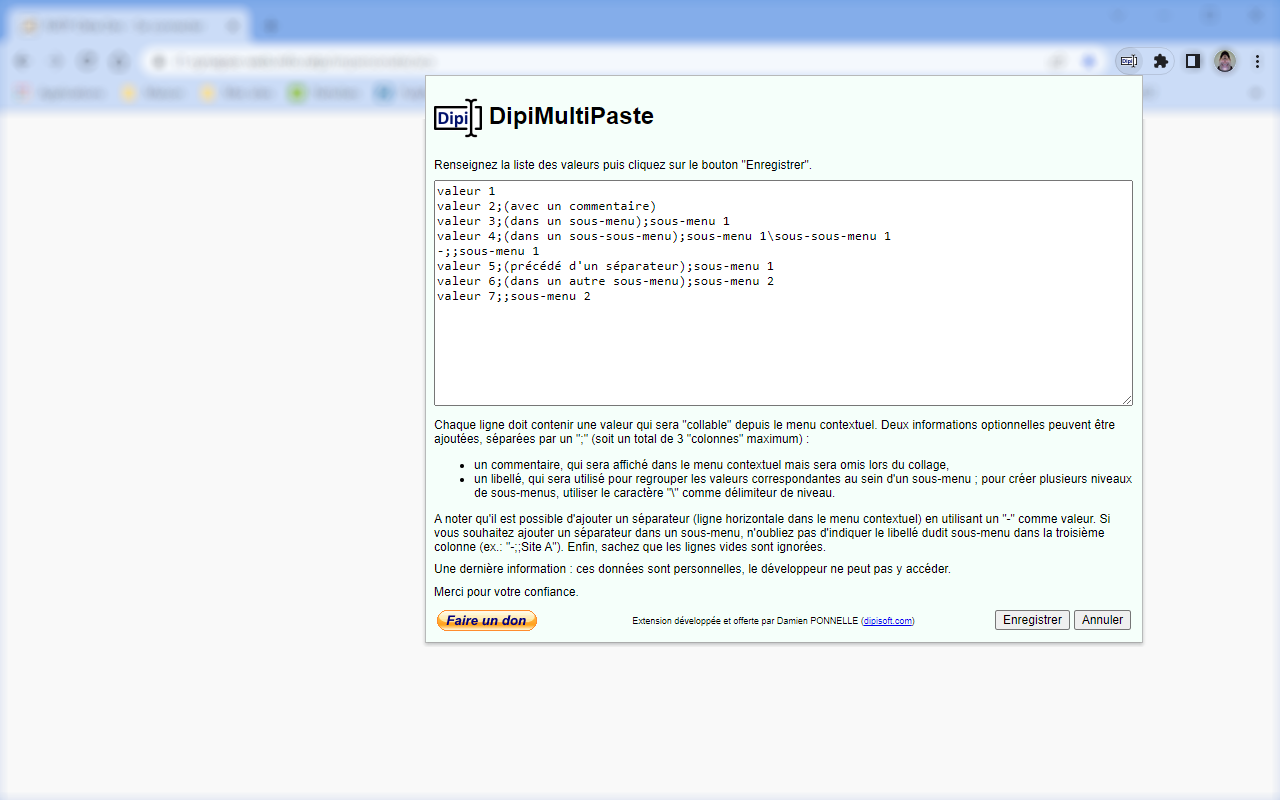Click the paragraph "A noter qu'il est possible"
Image resolution: width=1280 pixels, height=800 pixels.
(772, 533)
